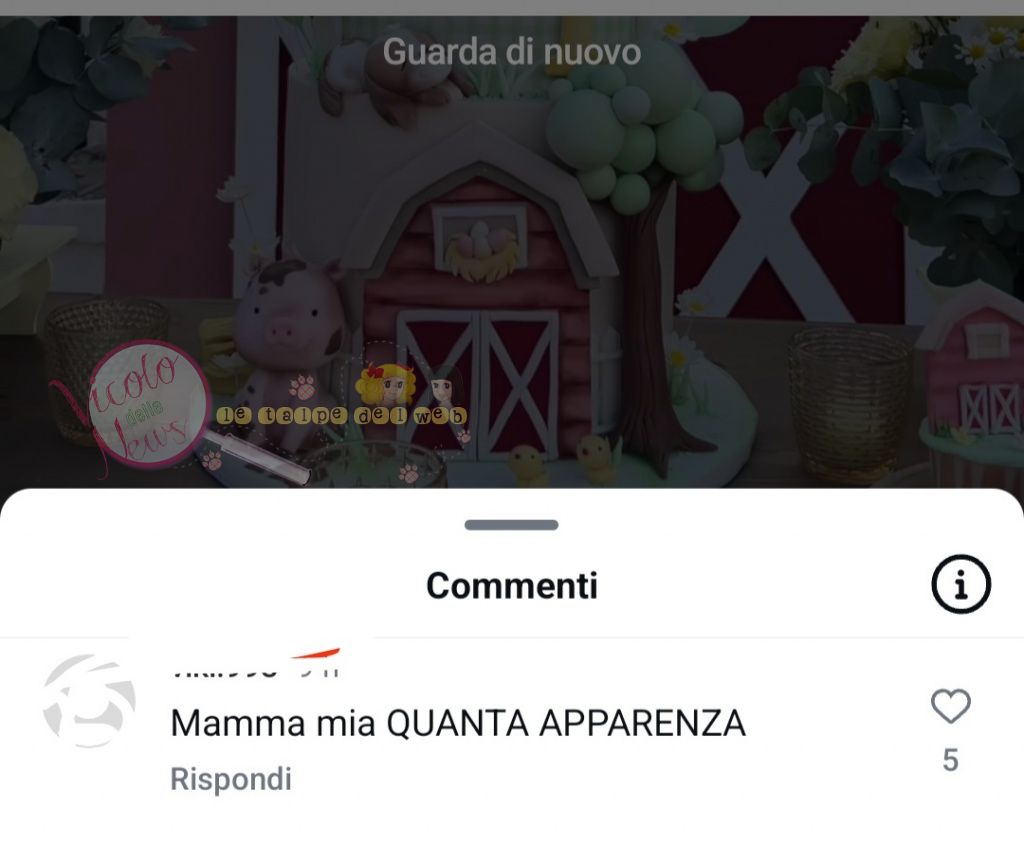Tap the blonde cartoon girl watermark face

(x=387, y=385)
